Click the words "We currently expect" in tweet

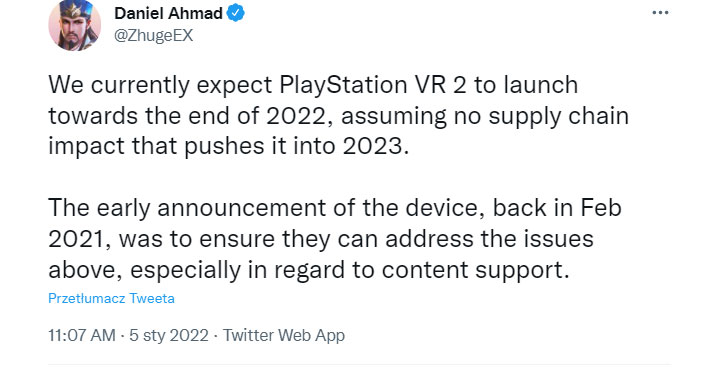pos(160,85)
